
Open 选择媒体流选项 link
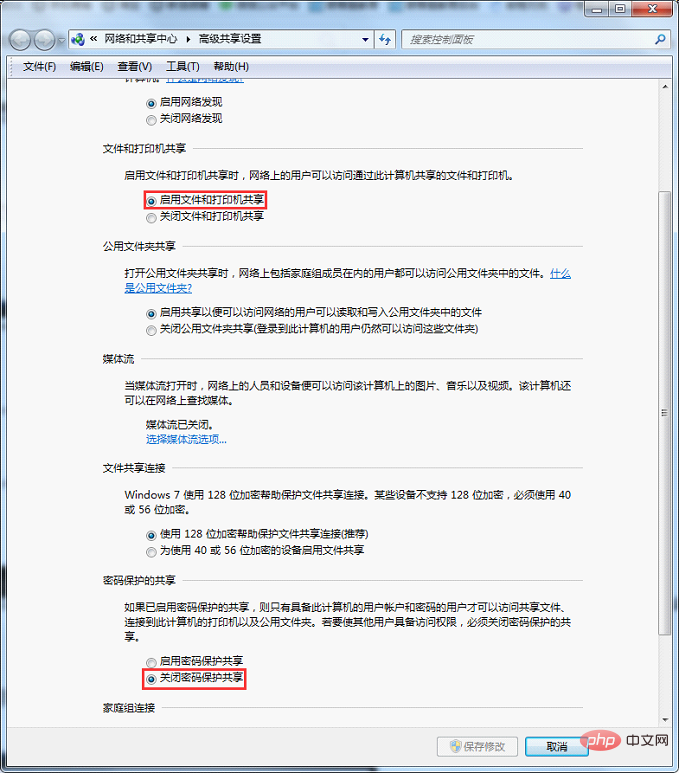point(186,439)
